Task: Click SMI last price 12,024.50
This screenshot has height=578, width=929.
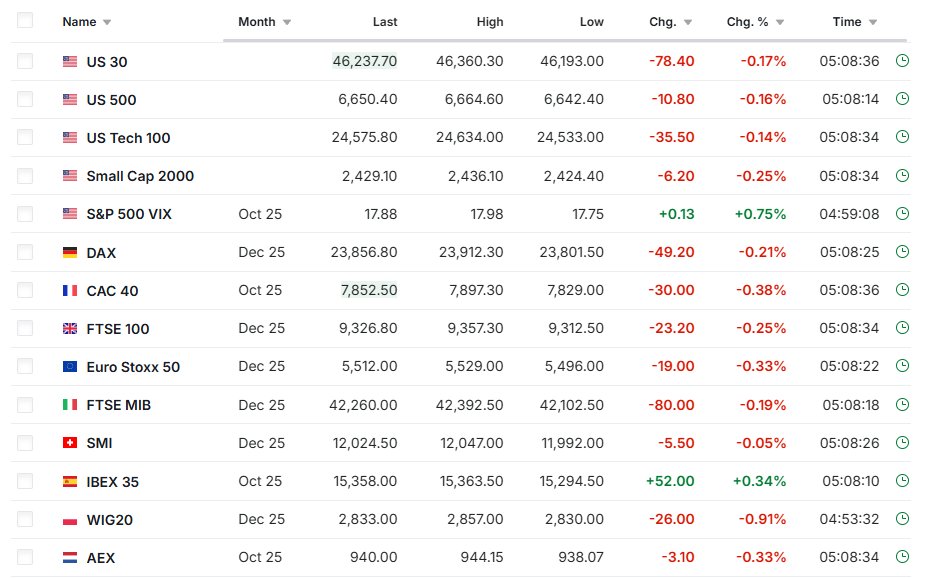Action: click(x=365, y=443)
